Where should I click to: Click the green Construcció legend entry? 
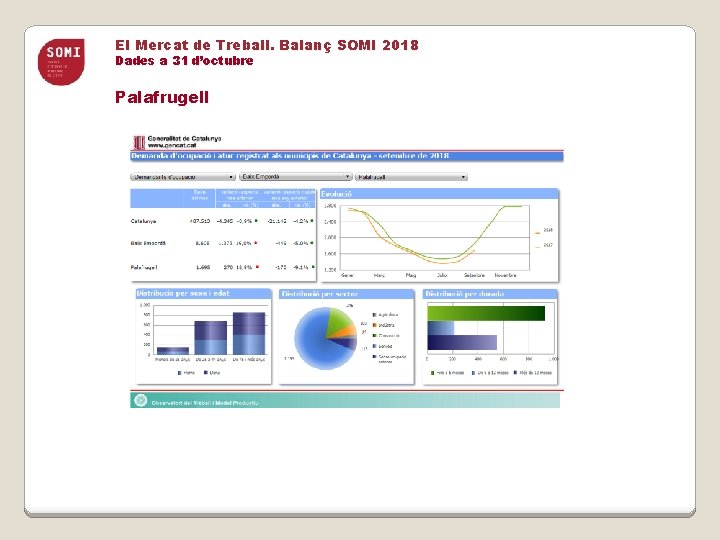(x=386, y=336)
